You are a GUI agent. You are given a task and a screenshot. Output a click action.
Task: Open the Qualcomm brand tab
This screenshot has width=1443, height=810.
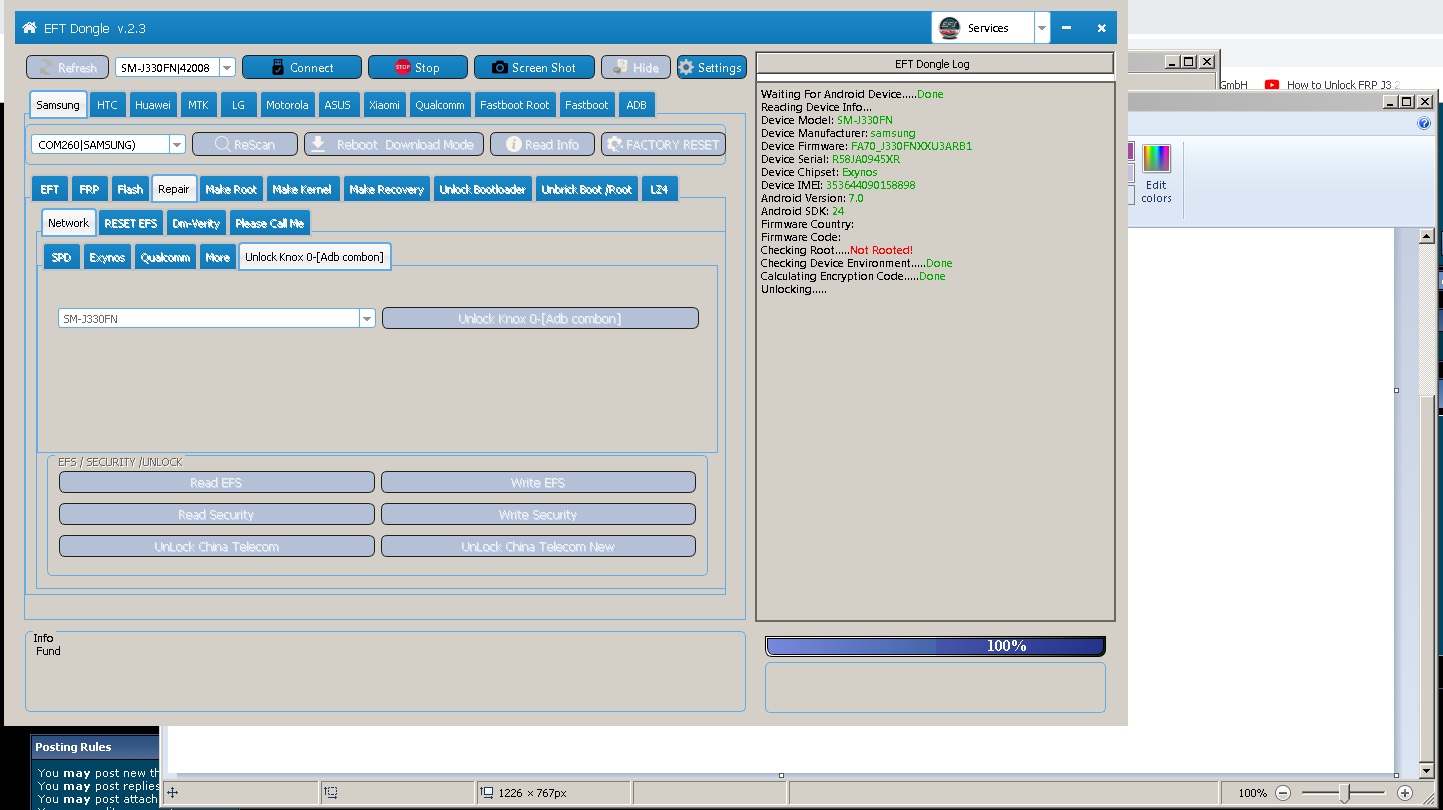point(440,105)
